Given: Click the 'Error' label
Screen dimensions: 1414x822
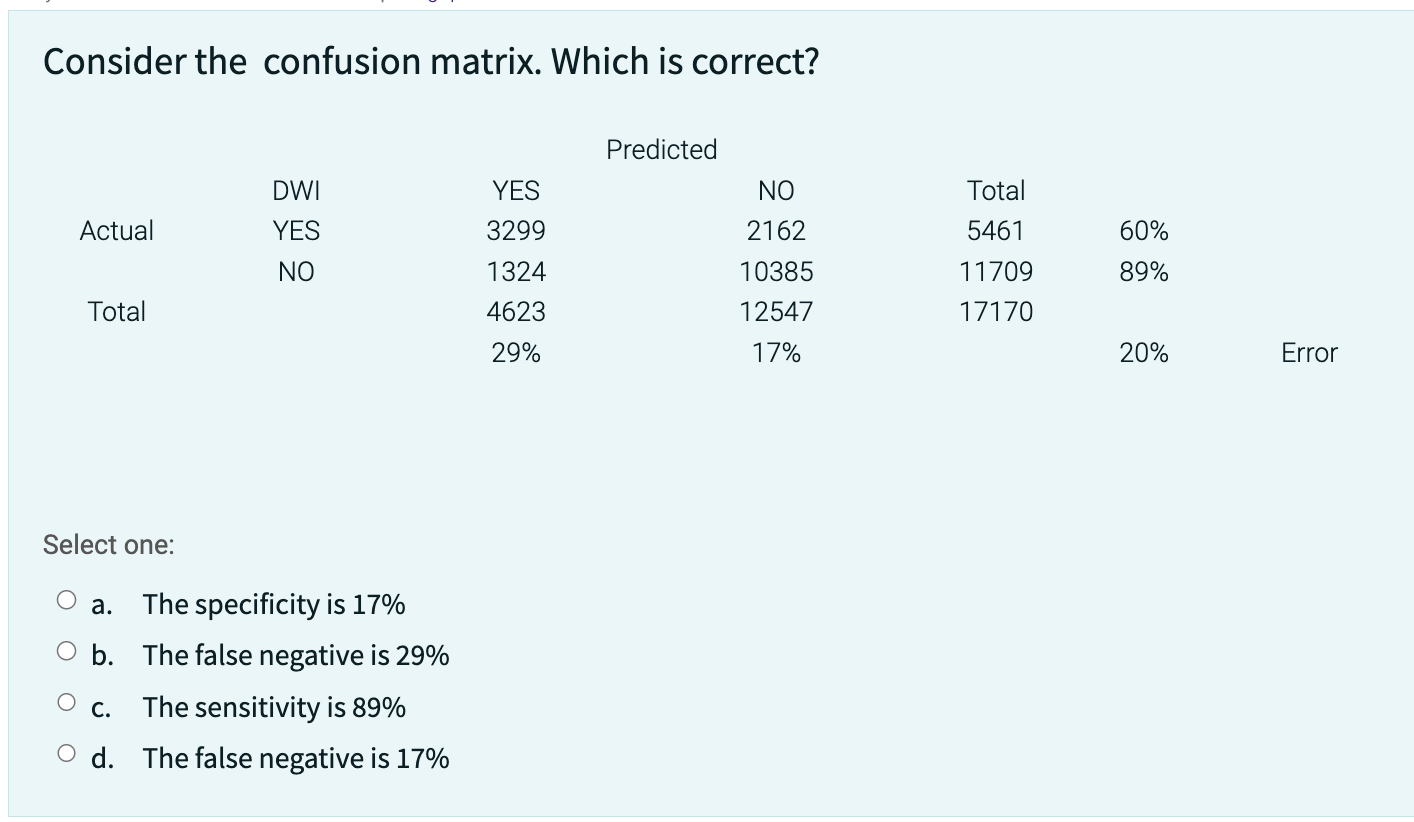Looking at the screenshot, I should 1309,352.
